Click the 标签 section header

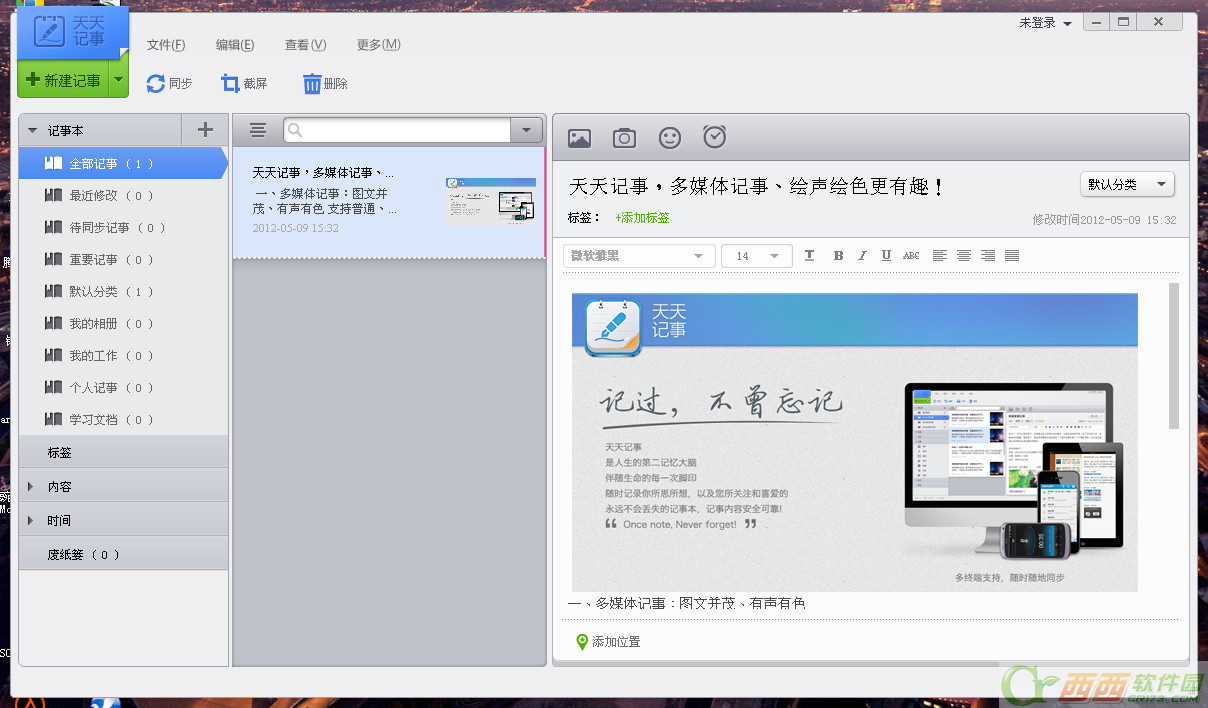coord(123,452)
